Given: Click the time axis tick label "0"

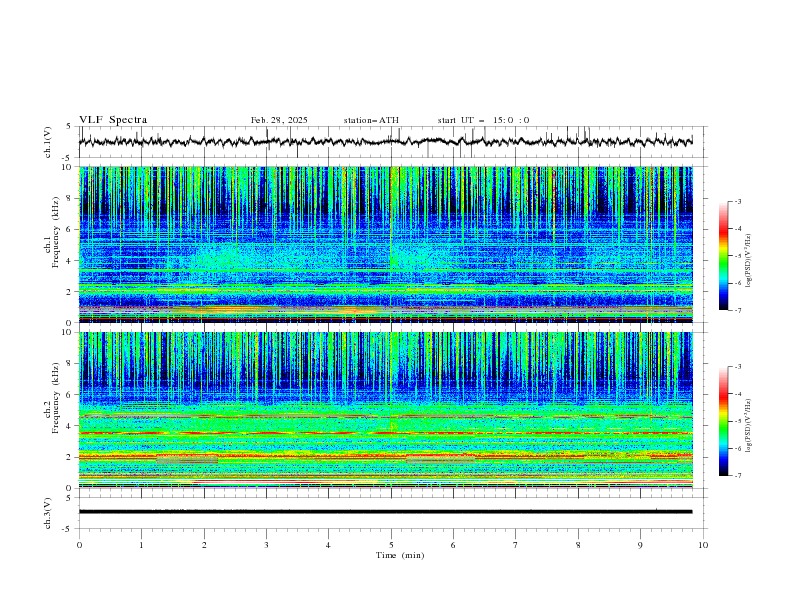Looking at the screenshot, I should (79, 545).
